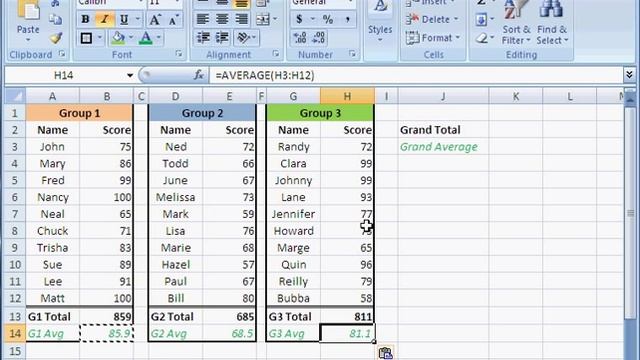Image resolution: width=640 pixels, height=360 pixels.
Task: Click the Insert Function fx icon
Action: (199, 75)
